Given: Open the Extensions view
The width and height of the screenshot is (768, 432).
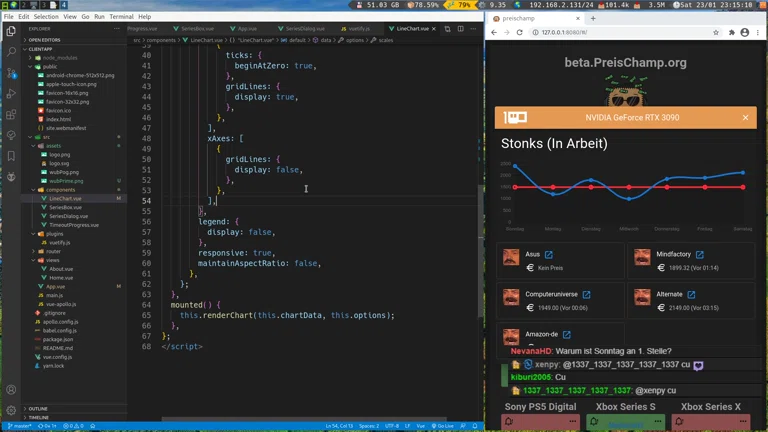Looking at the screenshot, I should pos(12,113).
